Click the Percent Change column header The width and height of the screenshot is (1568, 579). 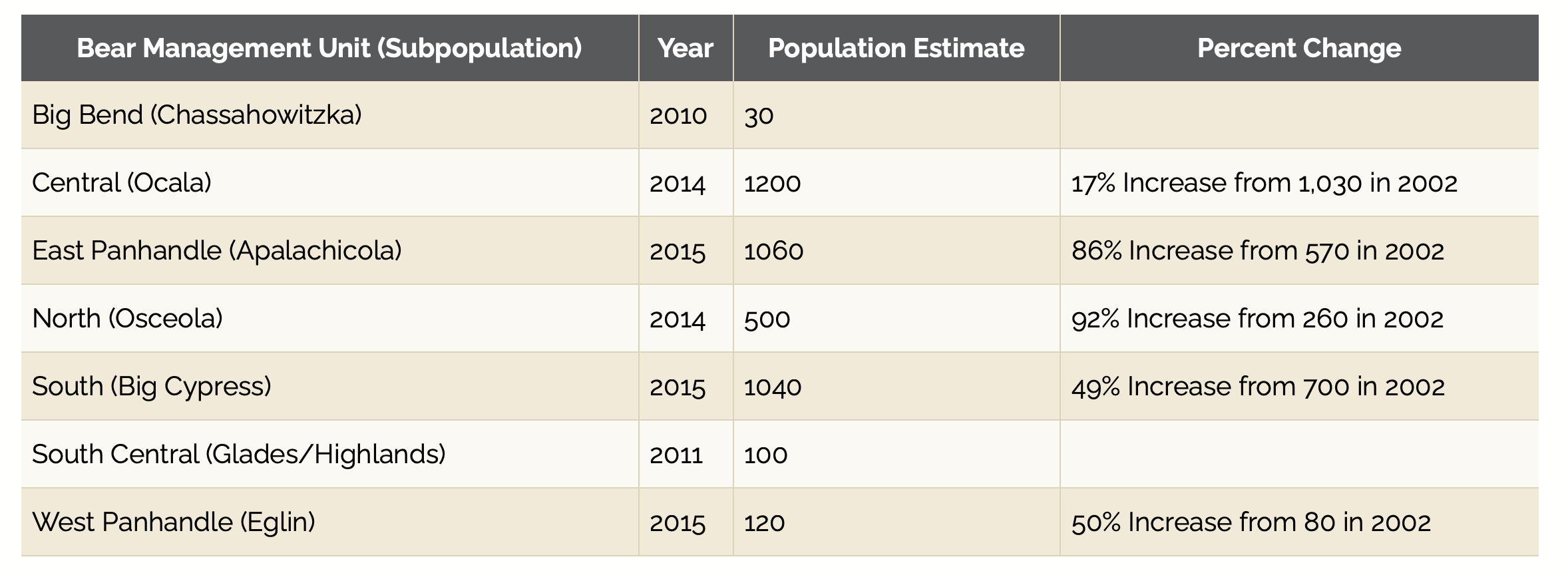(x=1298, y=49)
